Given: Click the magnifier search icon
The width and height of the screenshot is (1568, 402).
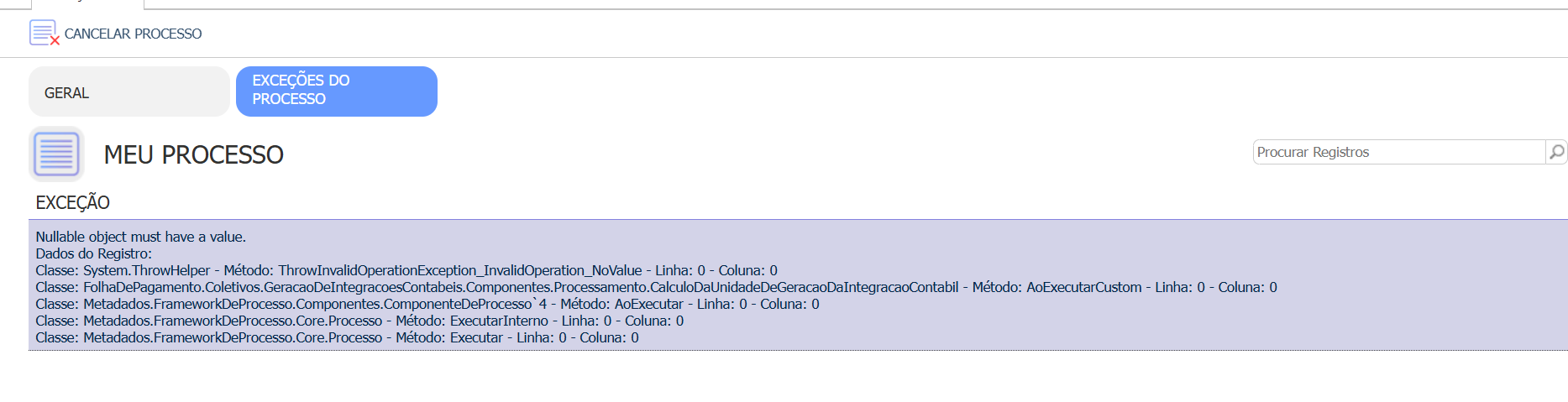Looking at the screenshot, I should (x=1556, y=152).
